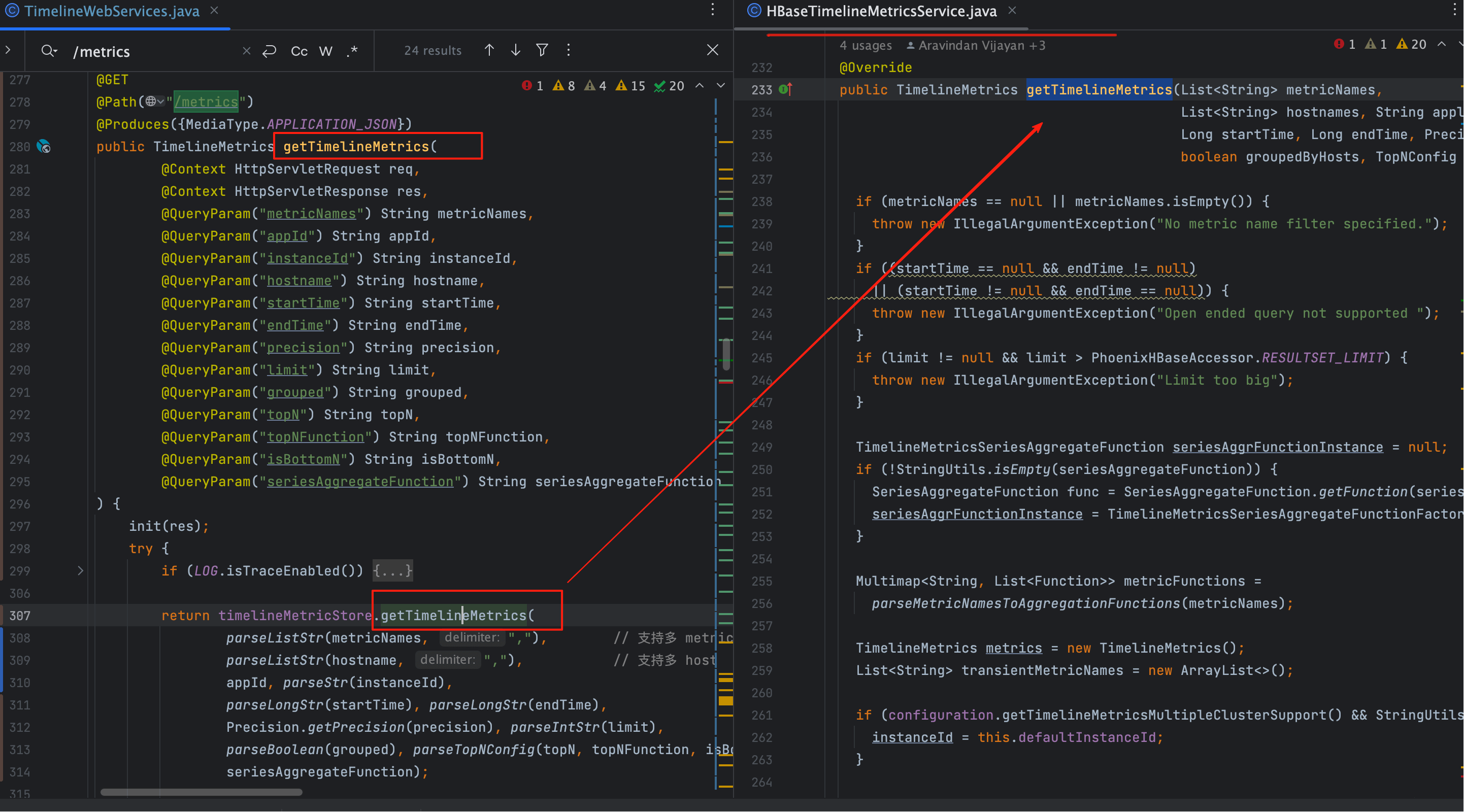Viewport: 1464px width, 812px height.
Task: Jump to next highlighted problem in left editor
Action: [x=721, y=86]
